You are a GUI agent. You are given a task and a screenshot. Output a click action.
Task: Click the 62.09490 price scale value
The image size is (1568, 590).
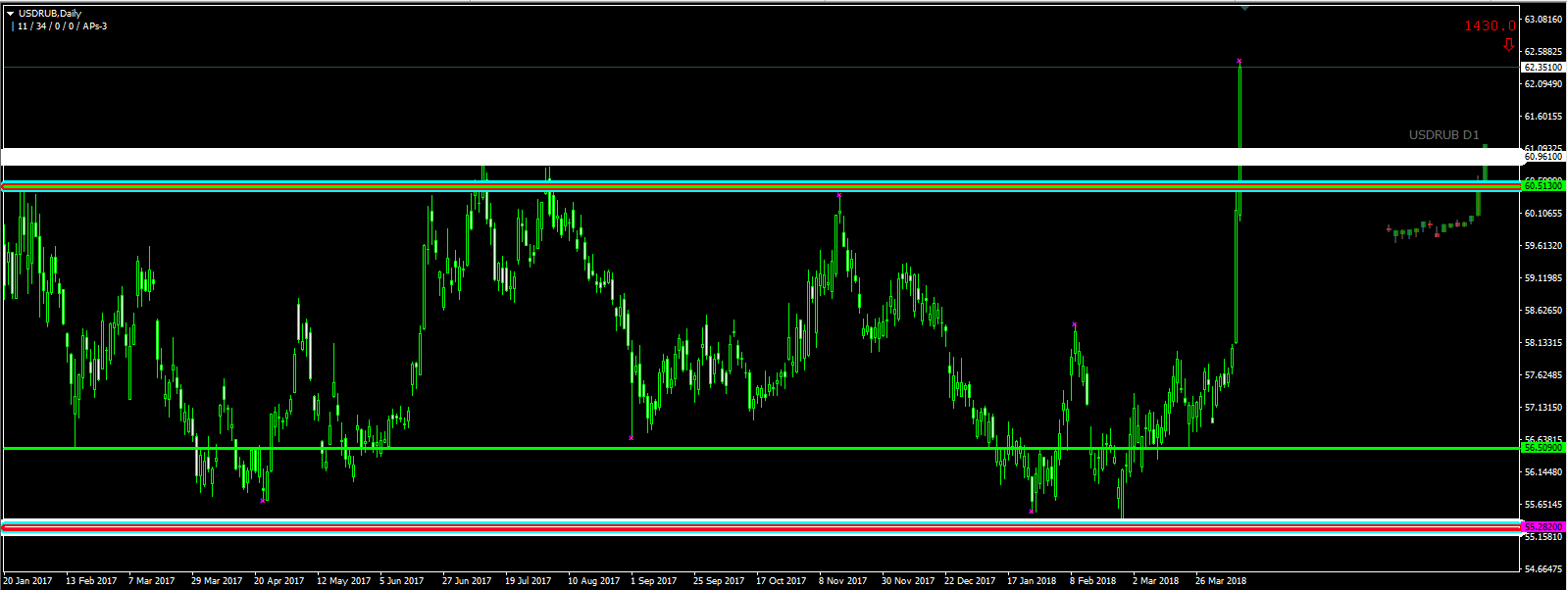(1543, 84)
